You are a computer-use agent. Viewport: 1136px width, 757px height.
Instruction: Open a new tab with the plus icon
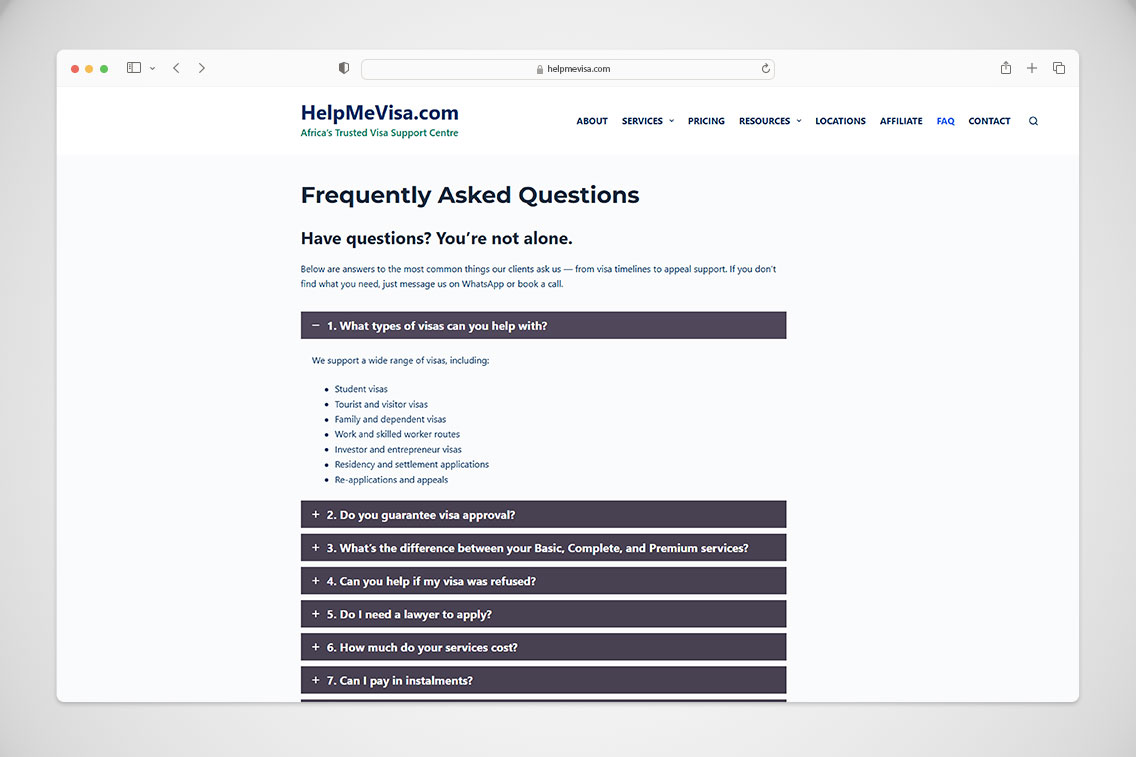[1032, 68]
